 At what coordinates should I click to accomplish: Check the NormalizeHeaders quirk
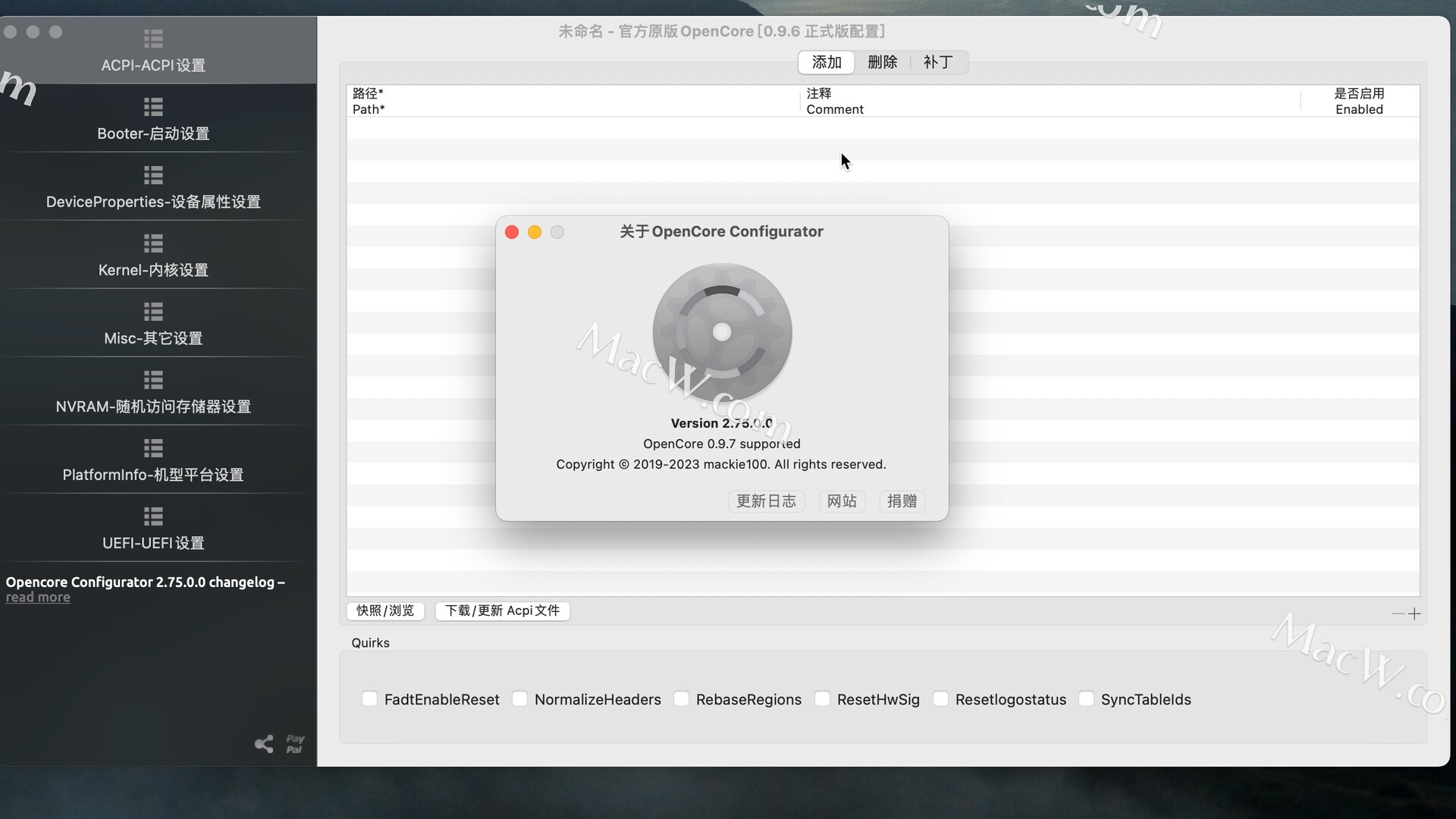pos(520,699)
